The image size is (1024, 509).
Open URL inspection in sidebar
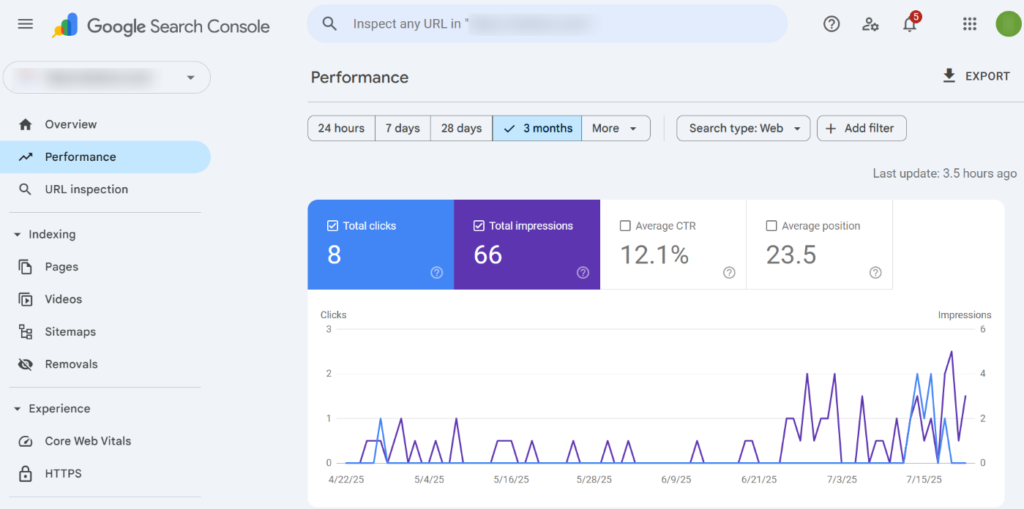coord(105,189)
